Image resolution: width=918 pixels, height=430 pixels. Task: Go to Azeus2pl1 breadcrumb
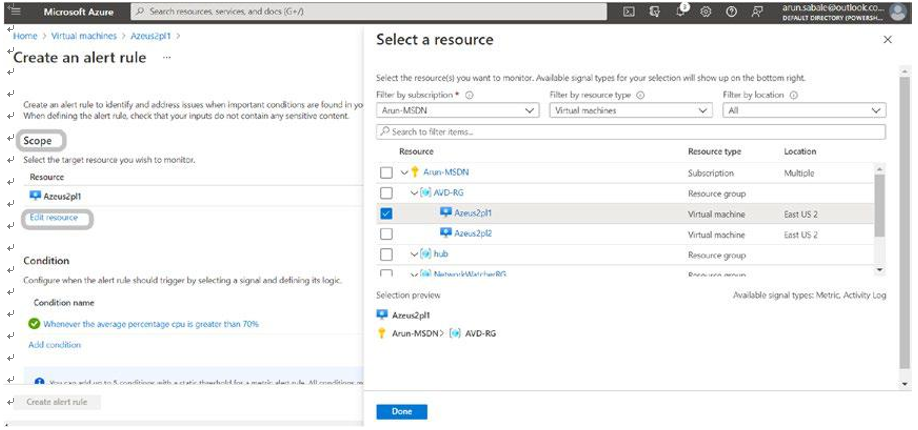coord(150,36)
